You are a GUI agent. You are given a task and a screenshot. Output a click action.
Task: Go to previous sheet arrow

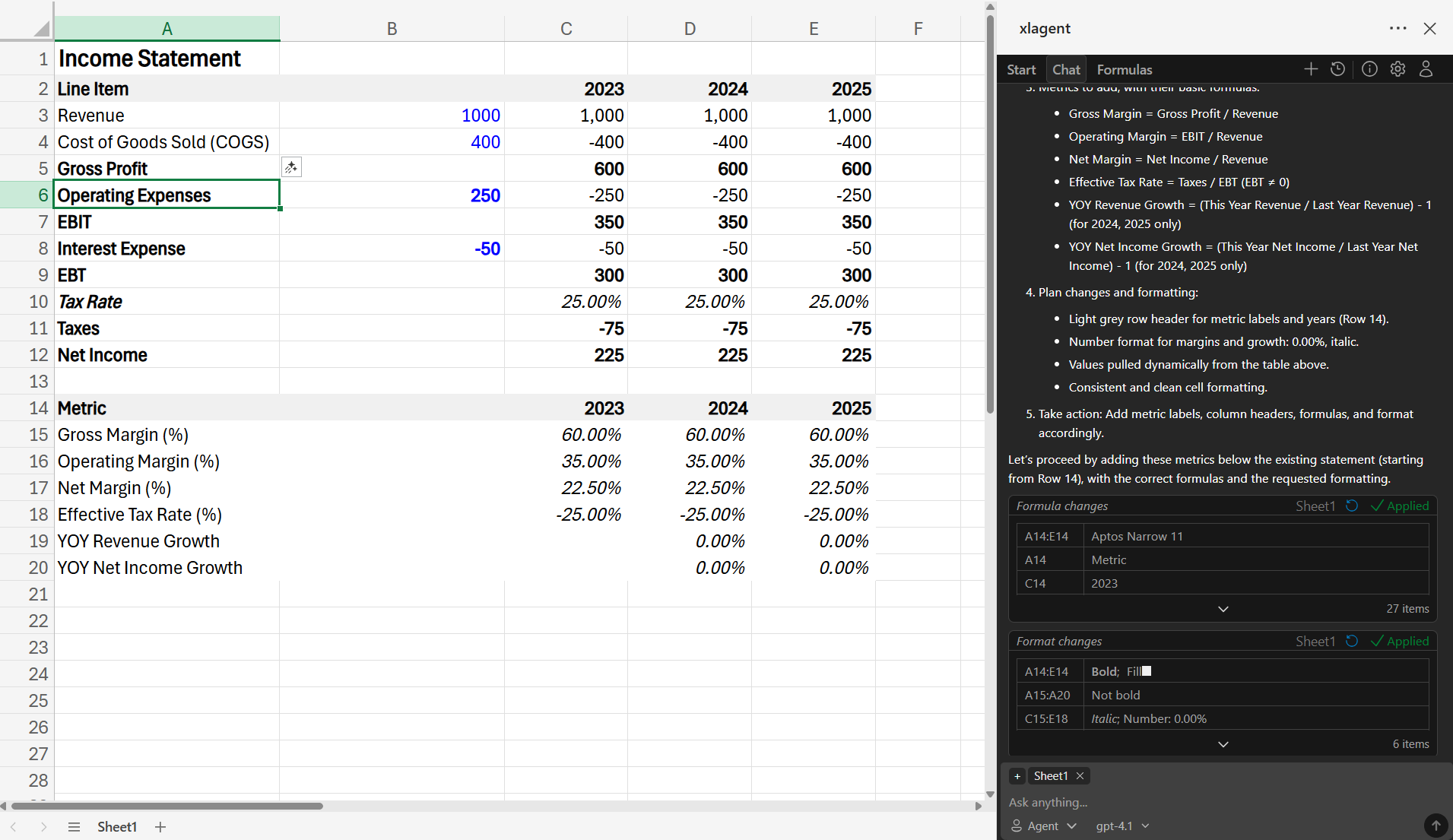pyautogui.click(x=14, y=827)
